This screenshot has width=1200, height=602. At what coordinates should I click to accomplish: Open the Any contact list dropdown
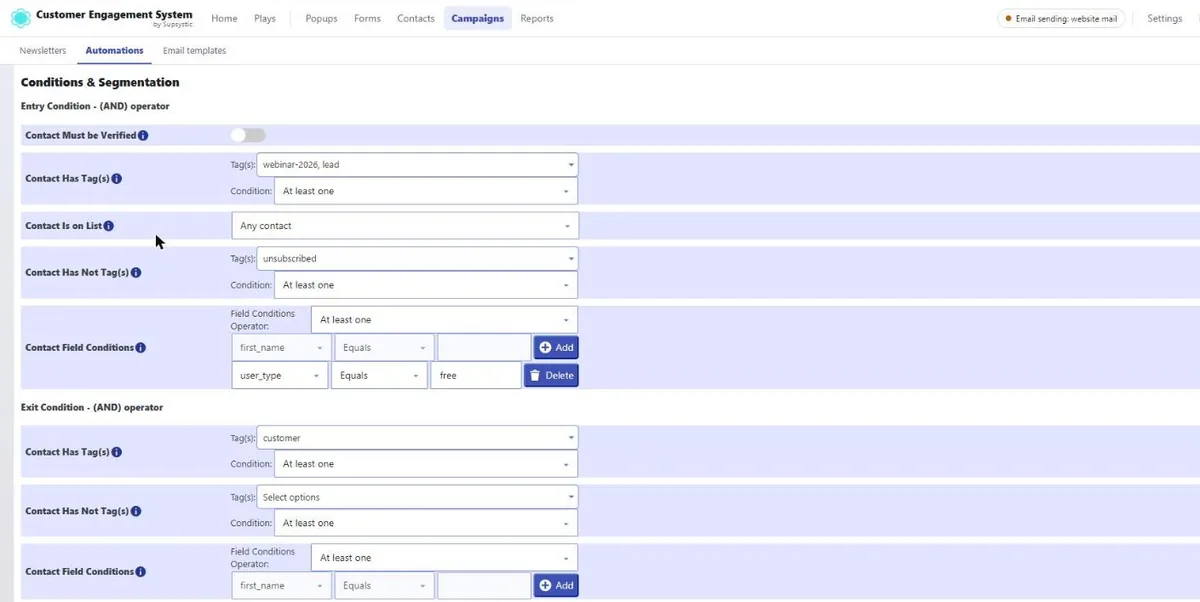coord(405,226)
